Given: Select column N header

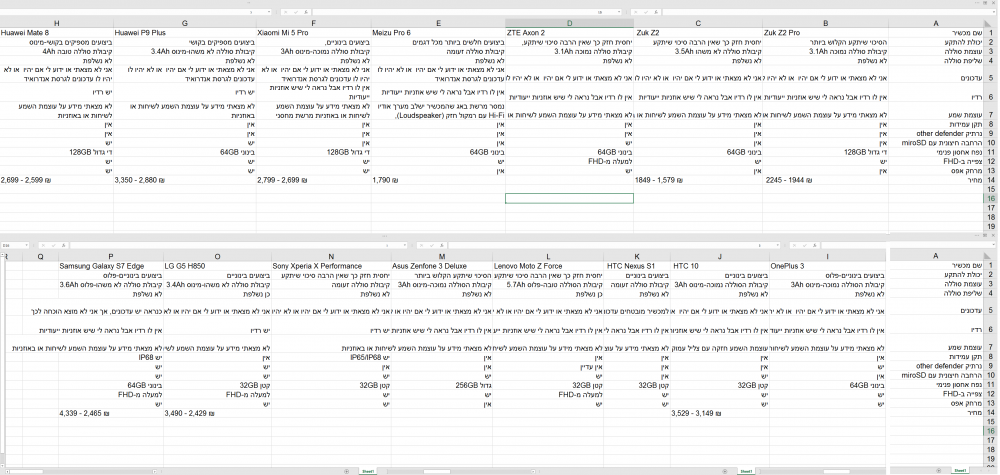Looking at the screenshot, I should (x=332, y=256).
